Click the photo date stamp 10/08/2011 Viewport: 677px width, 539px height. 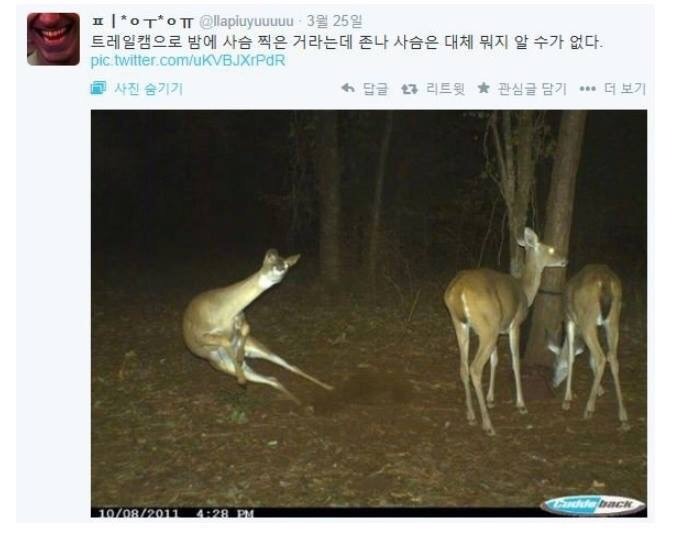(138, 513)
